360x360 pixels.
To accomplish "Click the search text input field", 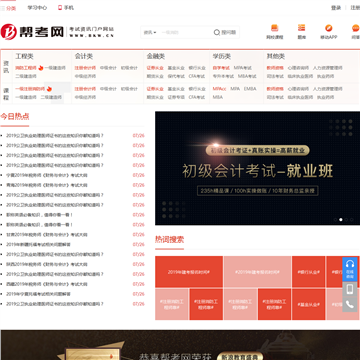I will (186, 32).
